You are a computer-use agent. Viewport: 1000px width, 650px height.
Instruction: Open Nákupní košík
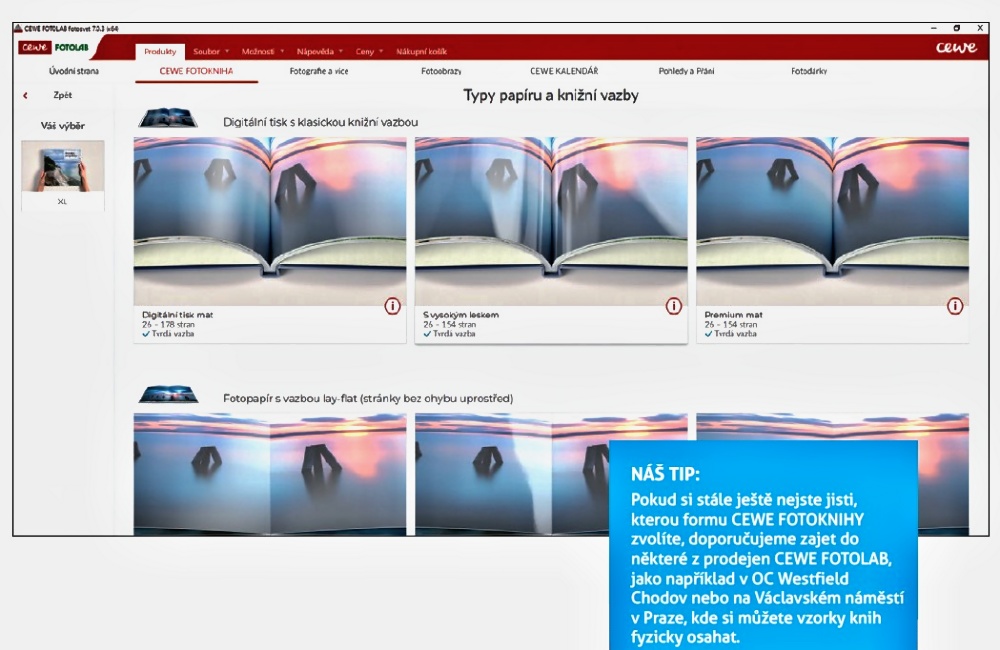[x=422, y=52]
